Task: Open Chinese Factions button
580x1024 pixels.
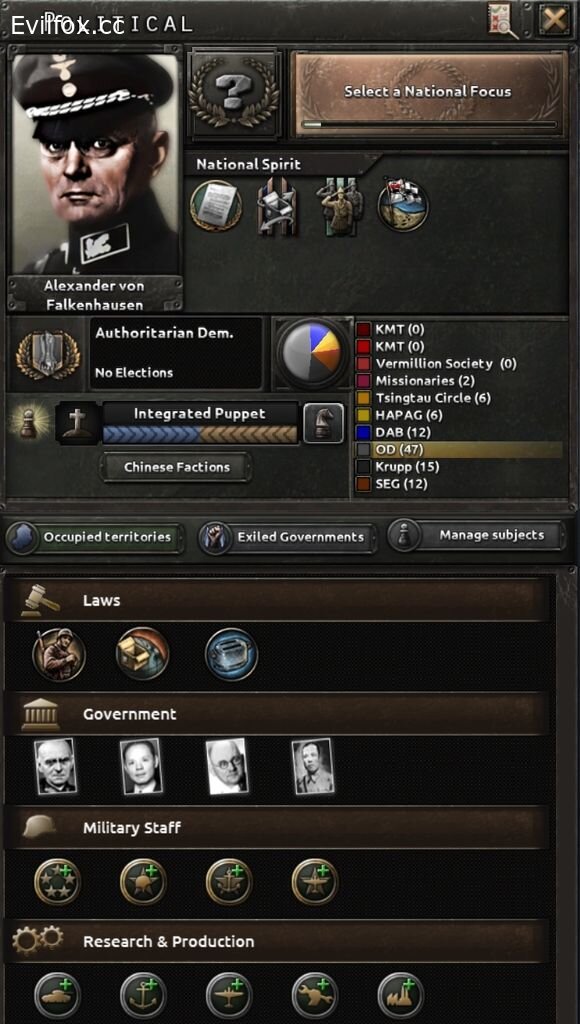Action: coord(176,468)
